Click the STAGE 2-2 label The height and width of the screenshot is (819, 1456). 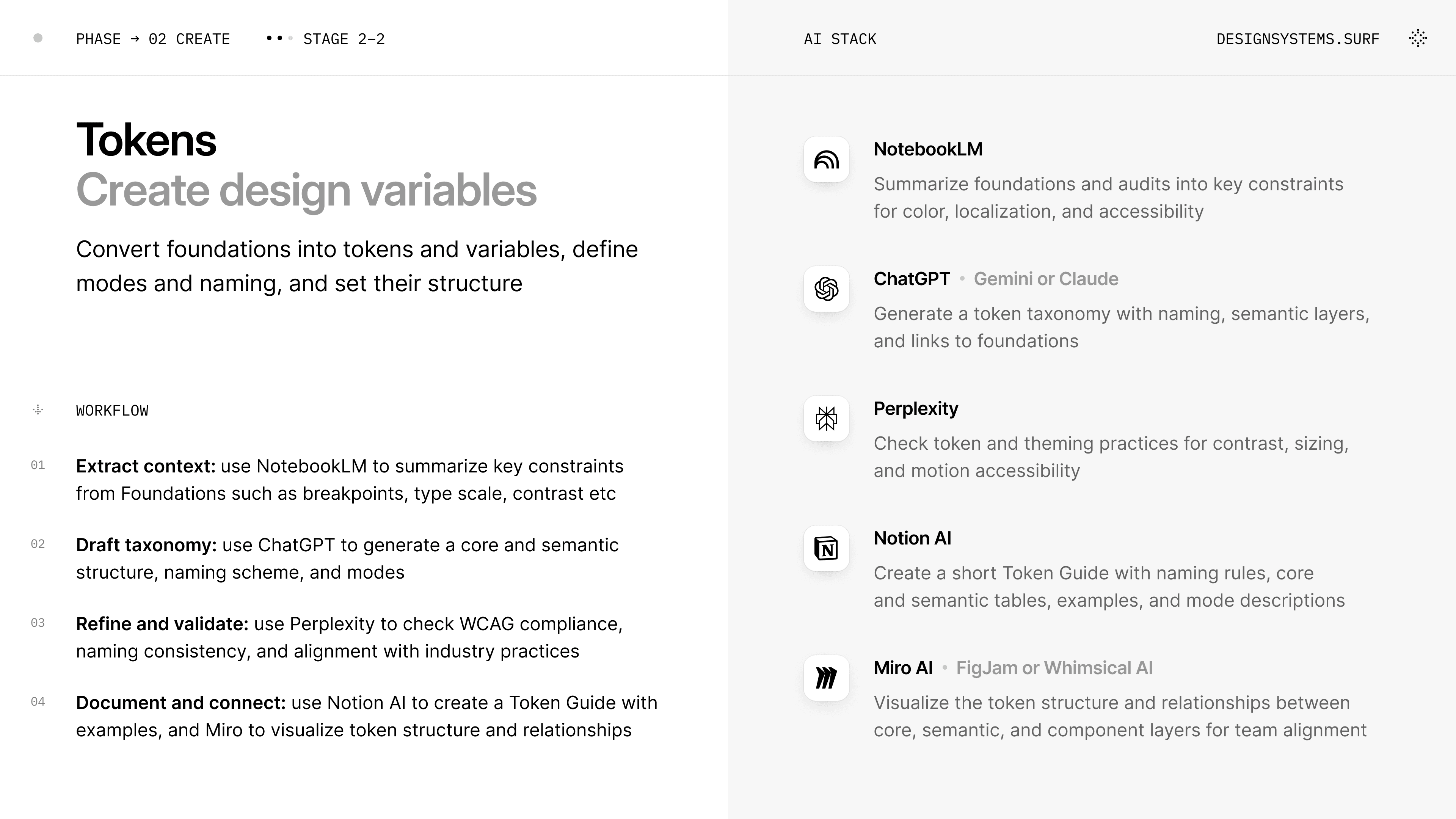pyautogui.click(x=344, y=39)
